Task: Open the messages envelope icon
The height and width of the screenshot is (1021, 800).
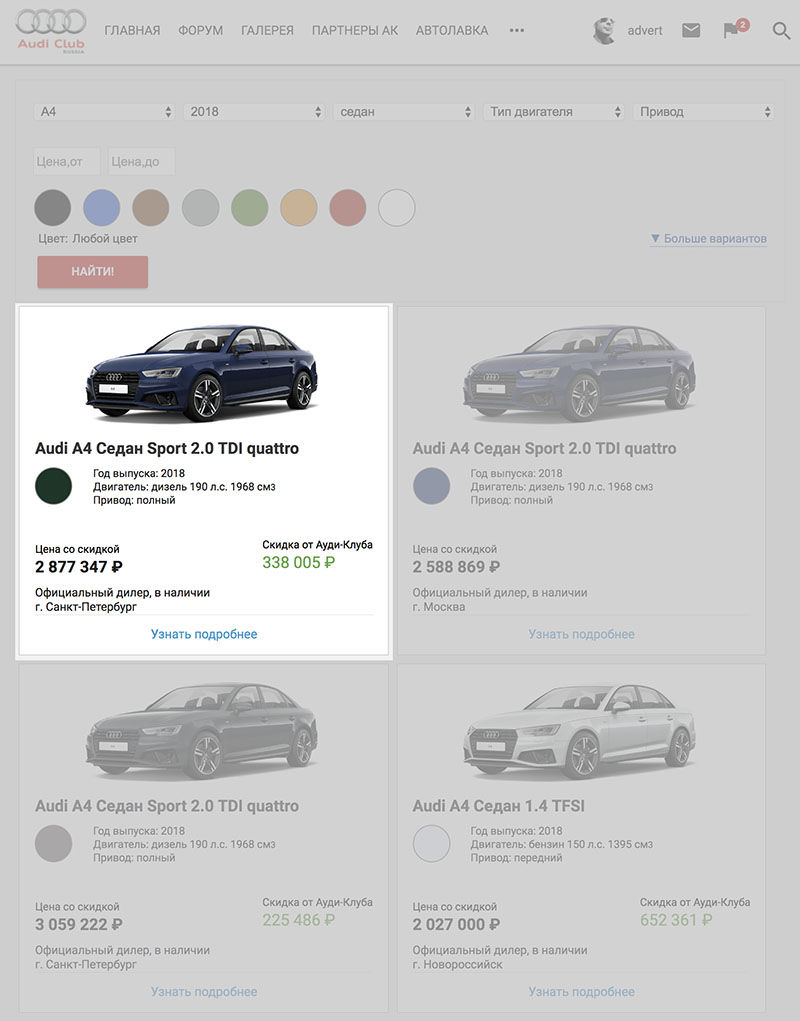Action: click(x=691, y=30)
